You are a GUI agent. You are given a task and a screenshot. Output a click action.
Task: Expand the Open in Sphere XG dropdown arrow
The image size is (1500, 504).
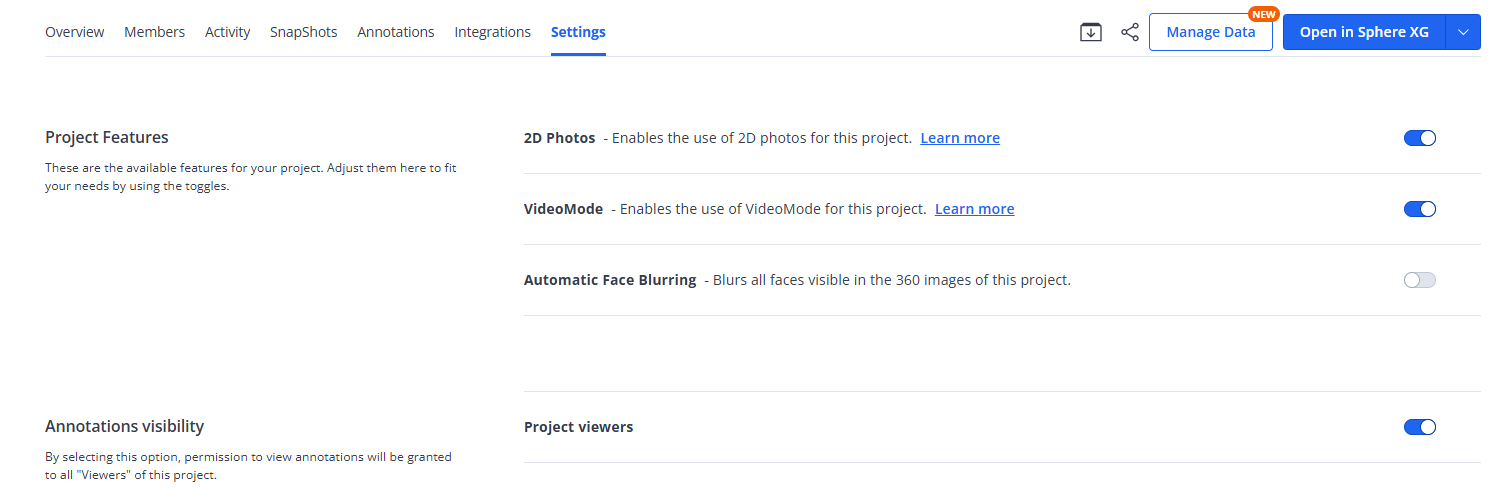click(x=1463, y=32)
